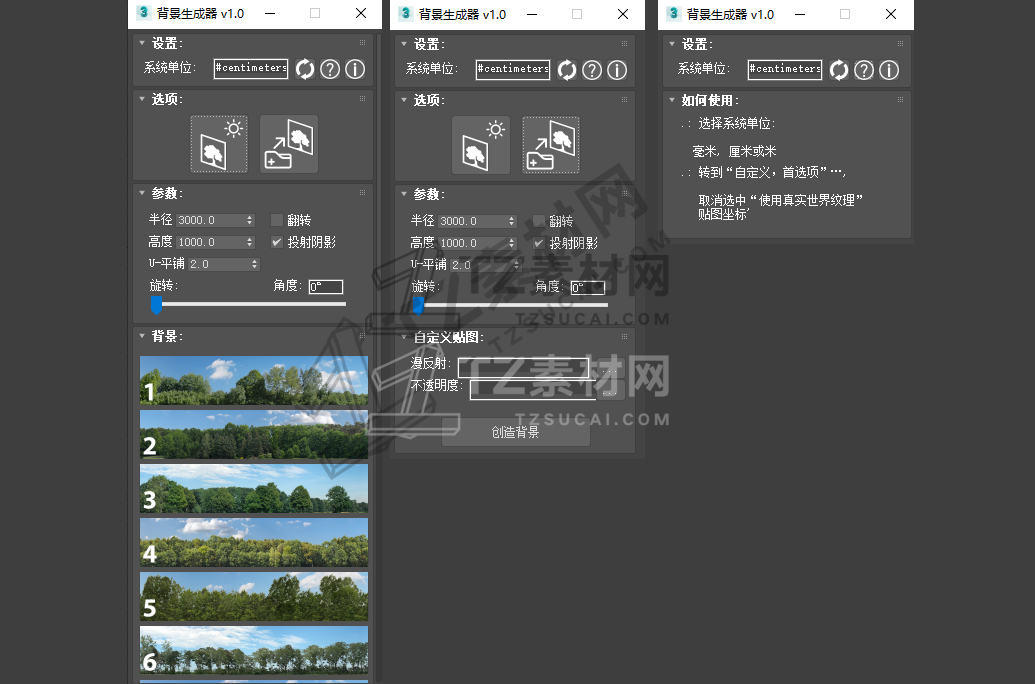Click refresh icon in left window settings
Viewport: 1035px width, 684px height.
tap(305, 69)
